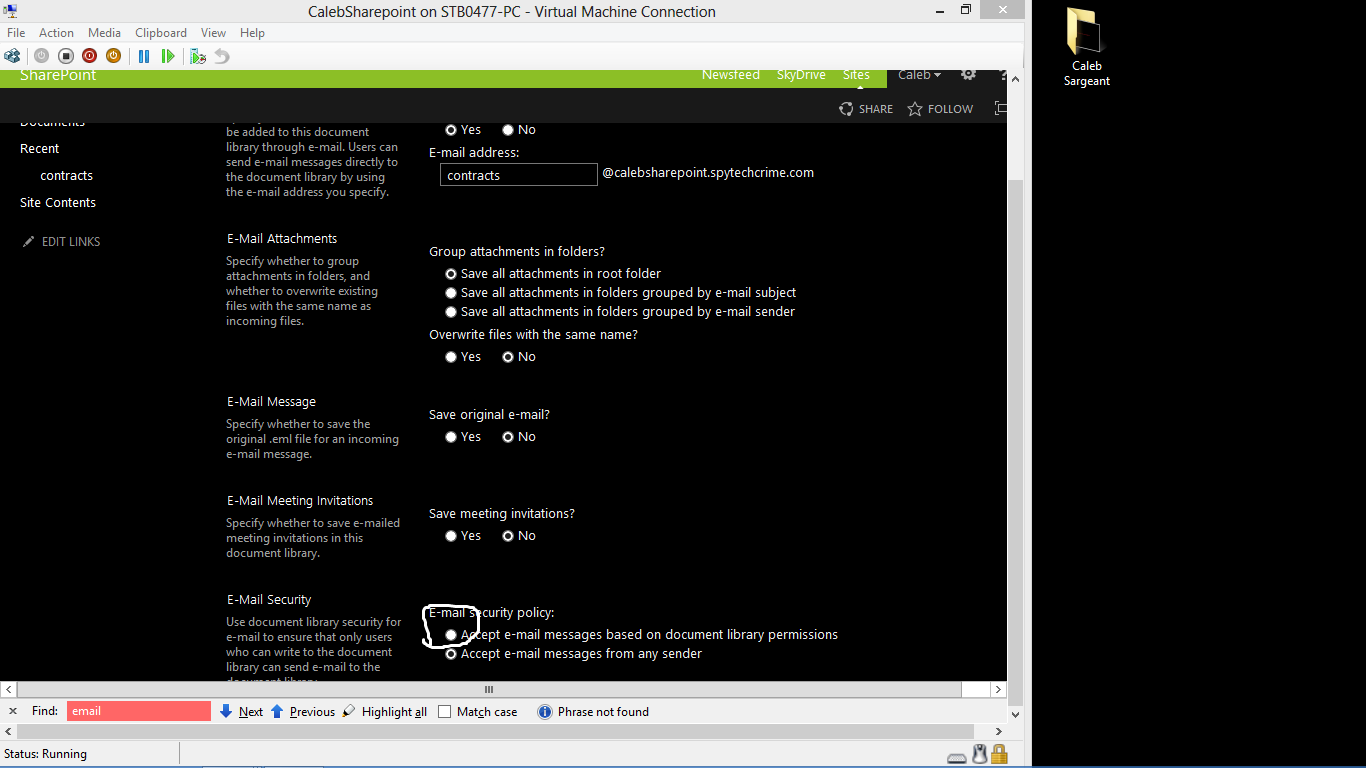Click the inner horizontal scrollbar right arrow
Viewport: 1366px width, 768px height.
tap(998, 690)
